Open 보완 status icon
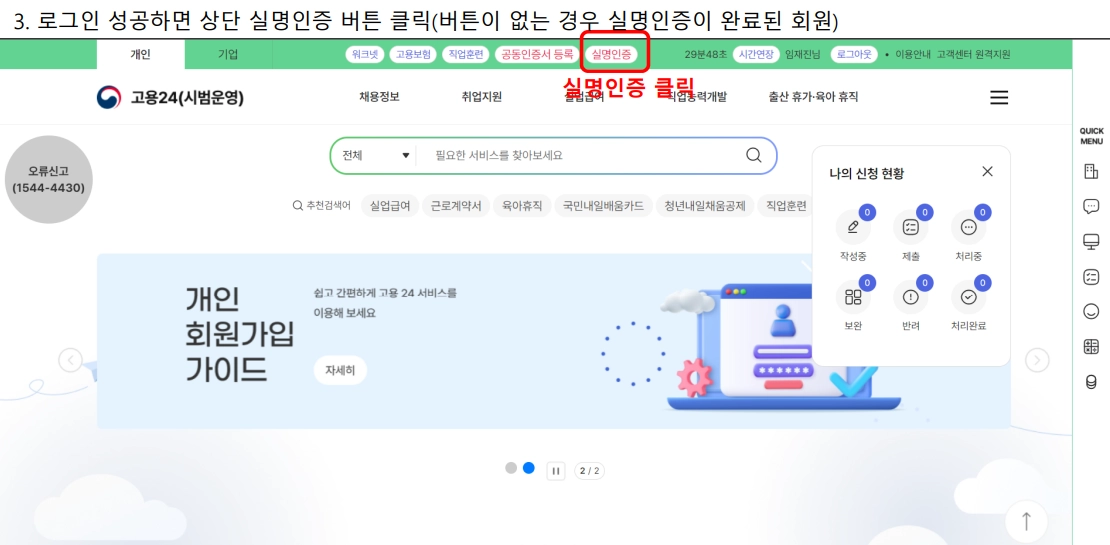The width and height of the screenshot is (1110, 545). (853, 297)
